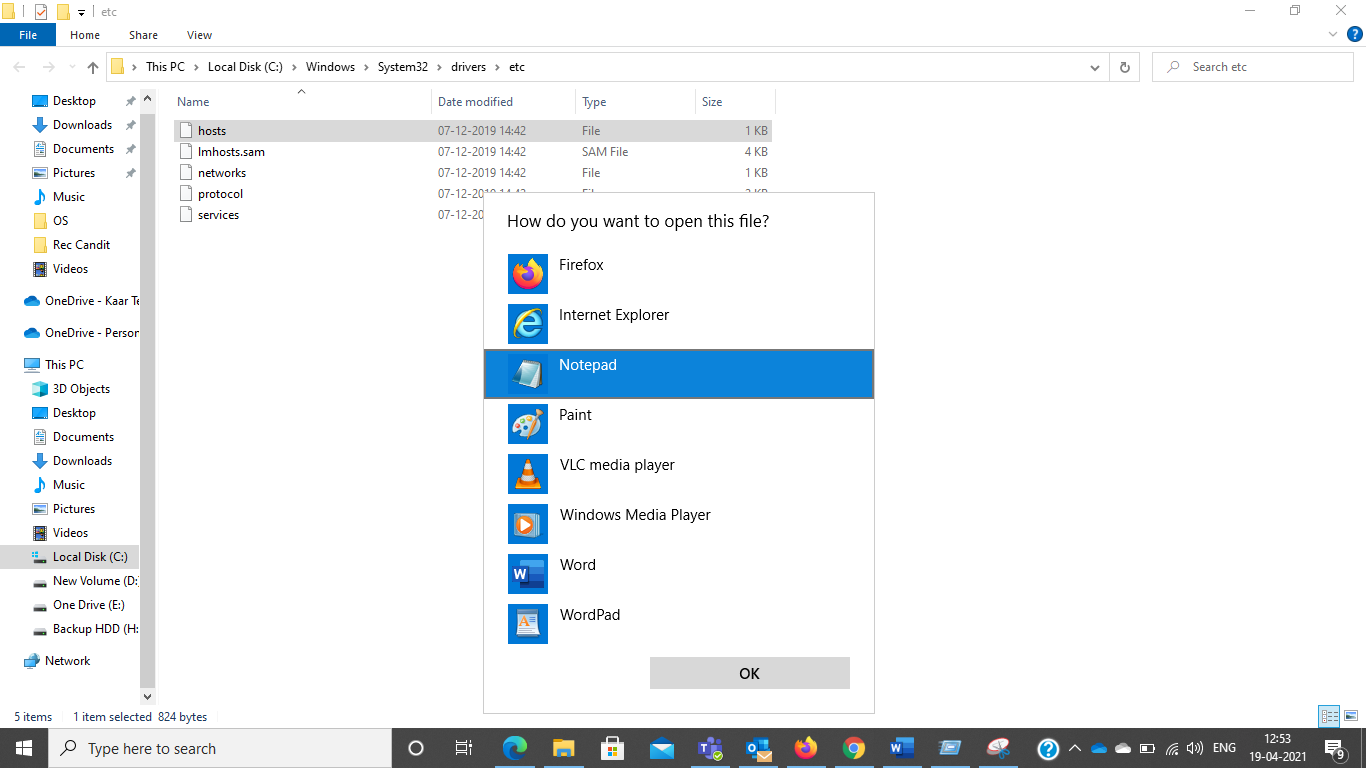1366x768 pixels.
Task: Switch to the Home ribbon tab
Action: [x=85, y=35]
